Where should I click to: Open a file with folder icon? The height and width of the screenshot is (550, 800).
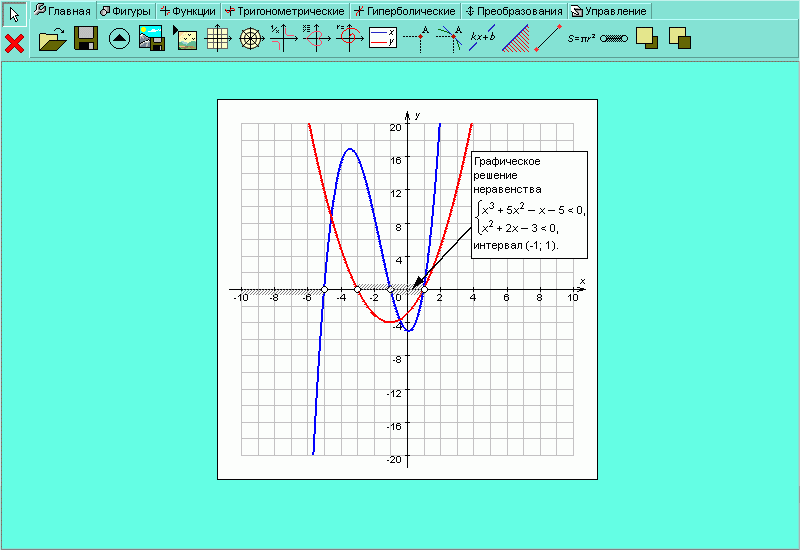[53, 39]
